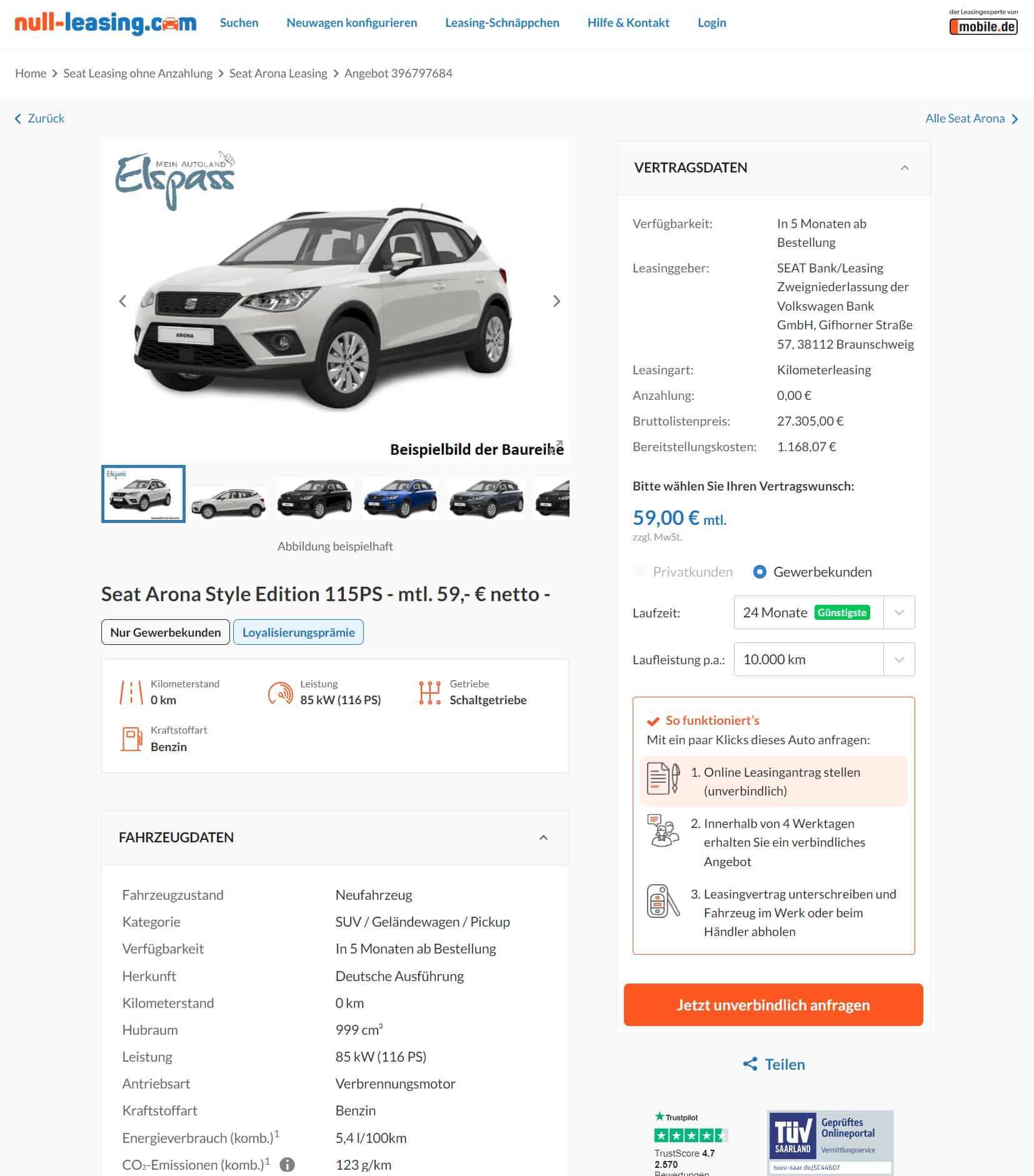1034x1176 pixels.
Task: Show the previous car image arrow
Action: 123,301
